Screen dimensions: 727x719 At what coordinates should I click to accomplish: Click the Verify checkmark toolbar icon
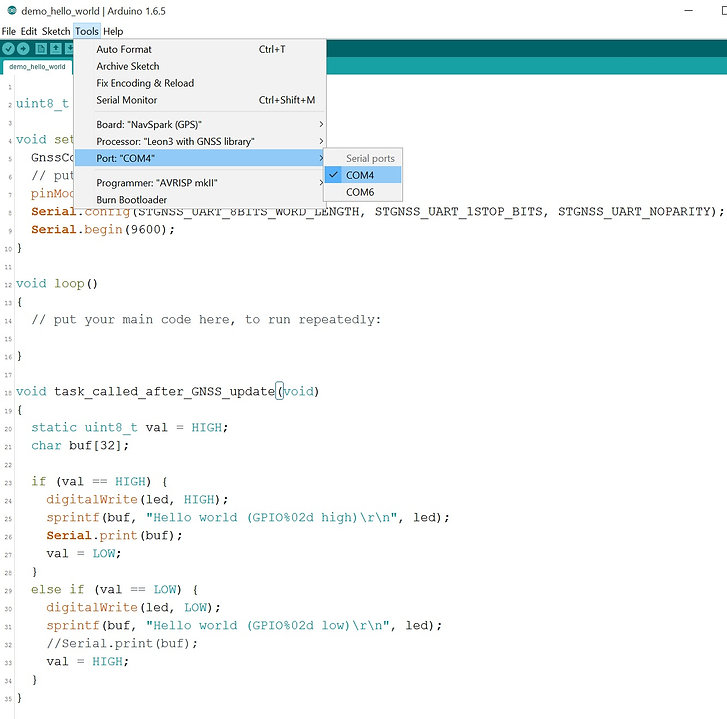click(8, 48)
